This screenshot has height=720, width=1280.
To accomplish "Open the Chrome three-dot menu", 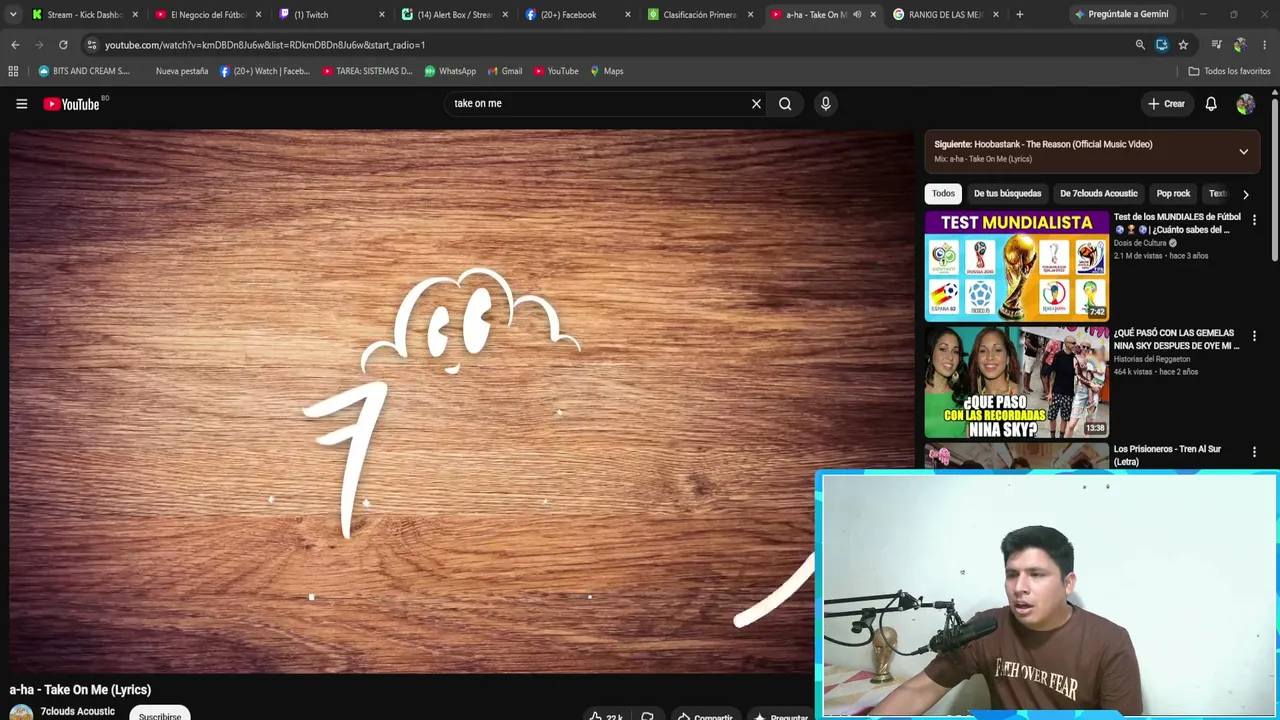I will [x=1264, y=45].
